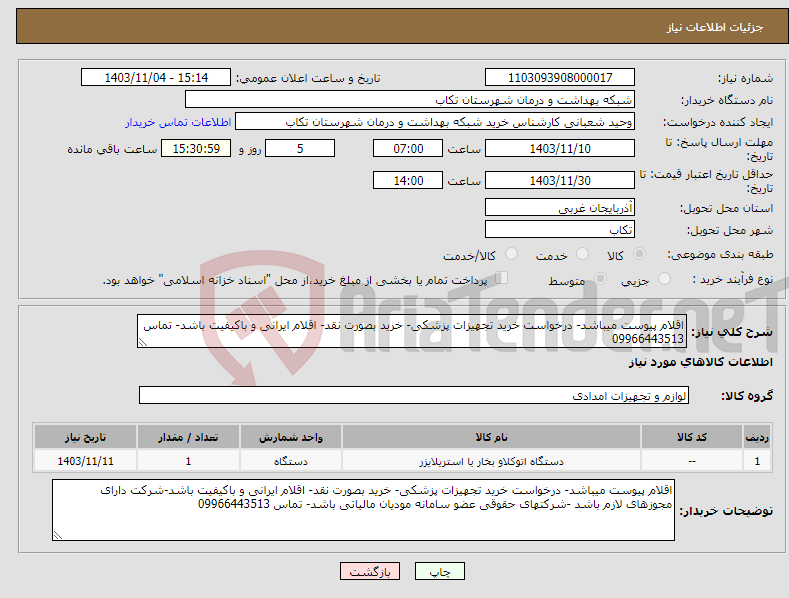Click the تعداد / مقدار column header
The width and height of the screenshot is (789, 598).
(188, 437)
